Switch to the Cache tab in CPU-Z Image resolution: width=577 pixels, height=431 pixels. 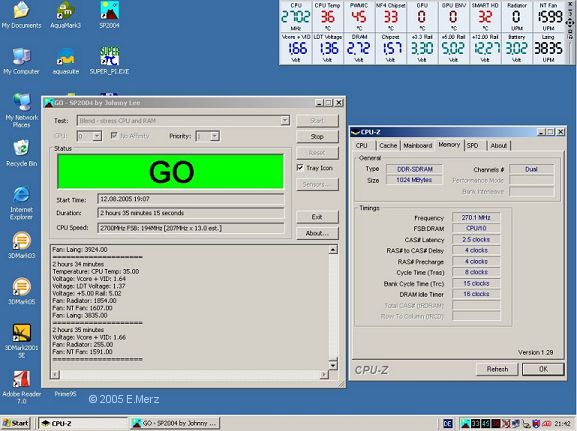point(388,145)
